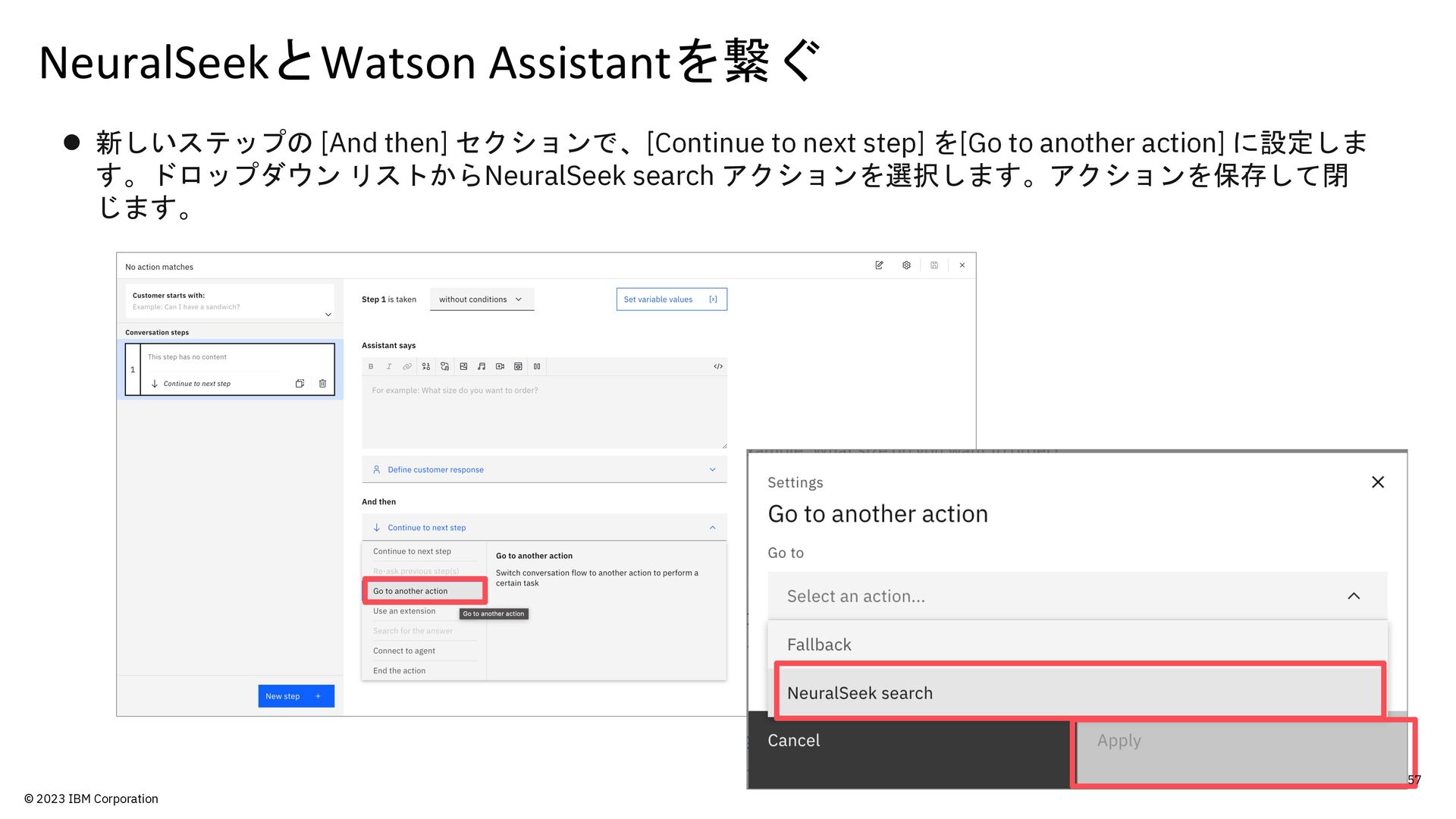
Task: Click the insert link icon in toolbar
Action: (407, 366)
